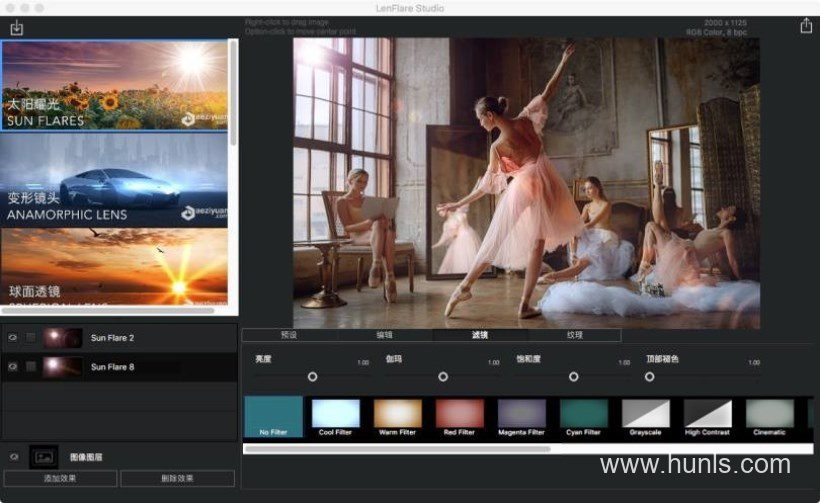Open the 编辑 edit tab
This screenshot has width=820, height=503.
tap(384, 335)
